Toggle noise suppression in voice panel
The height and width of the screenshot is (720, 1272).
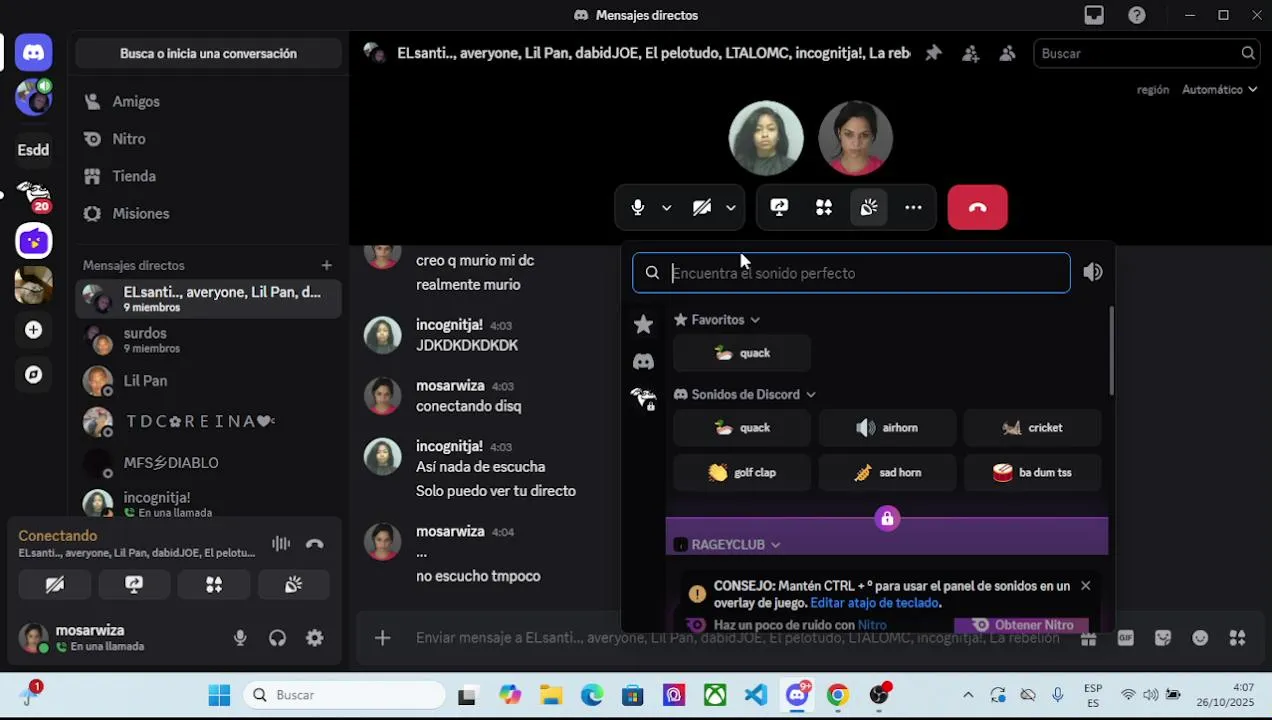[x=281, y=544]
